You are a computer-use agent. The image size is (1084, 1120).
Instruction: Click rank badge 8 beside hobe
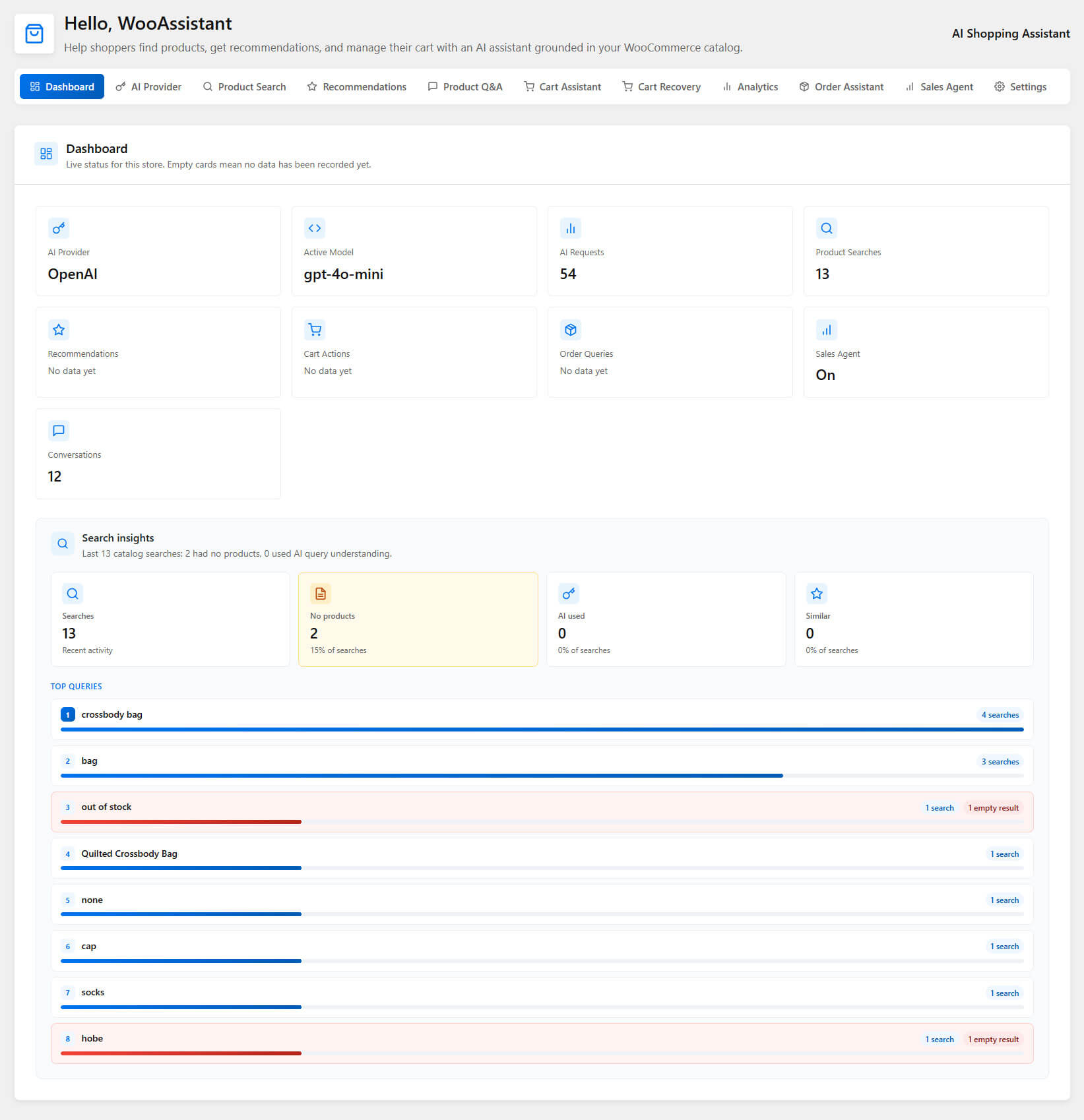pyautogui.click(x=67, y=1038)
